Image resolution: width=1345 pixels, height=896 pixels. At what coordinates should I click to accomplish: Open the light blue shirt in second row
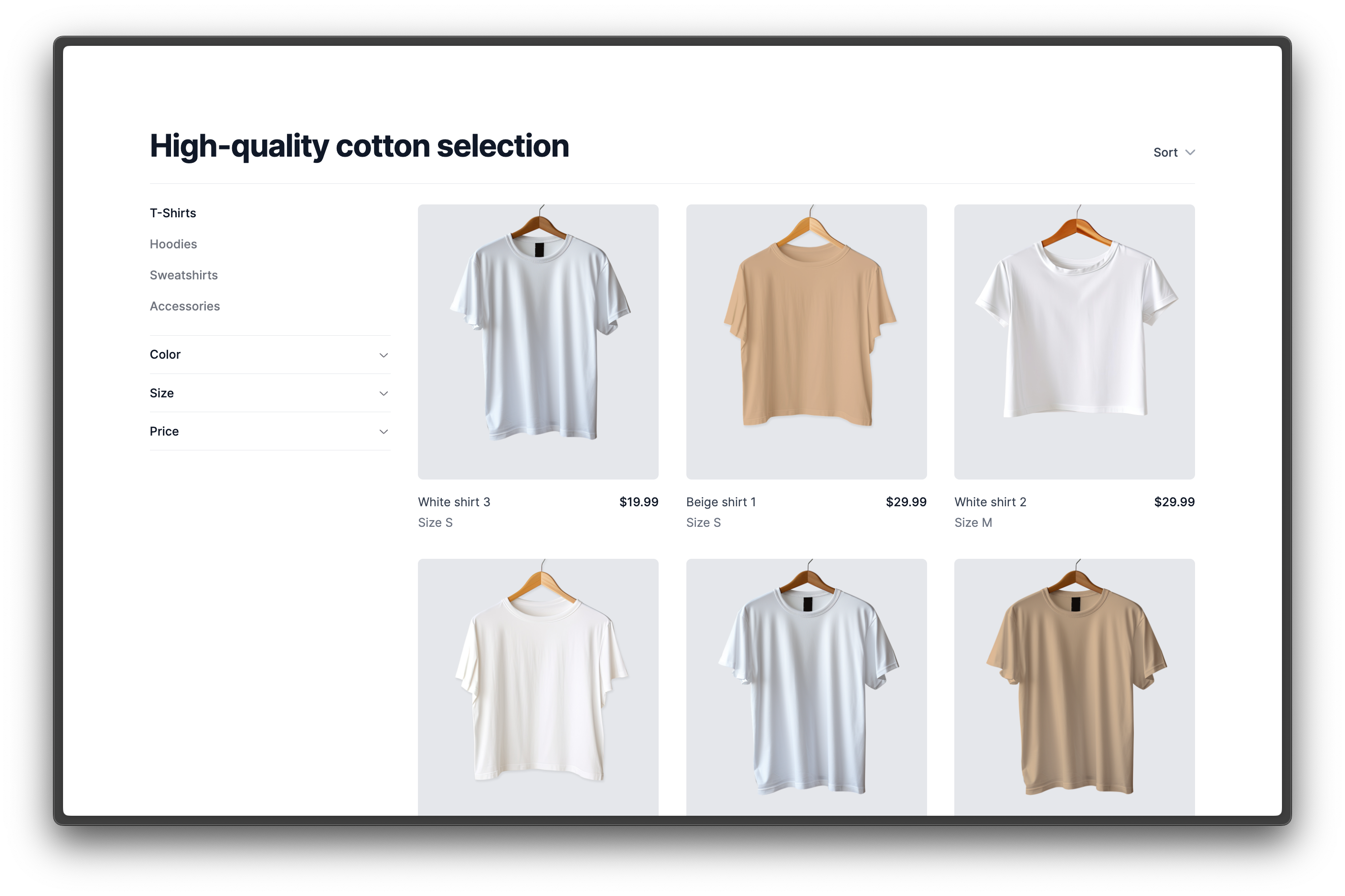806,687
